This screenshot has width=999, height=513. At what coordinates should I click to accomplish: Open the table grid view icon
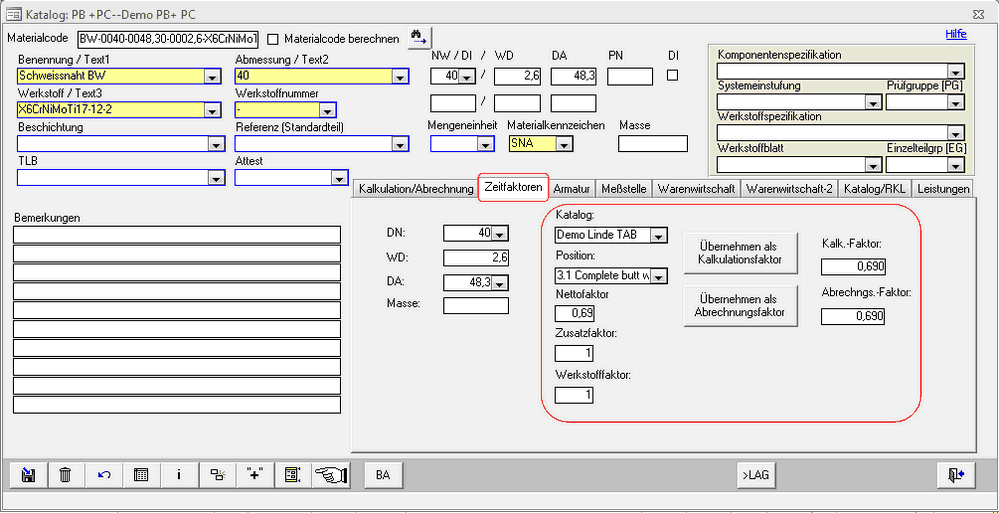[141, 475]
